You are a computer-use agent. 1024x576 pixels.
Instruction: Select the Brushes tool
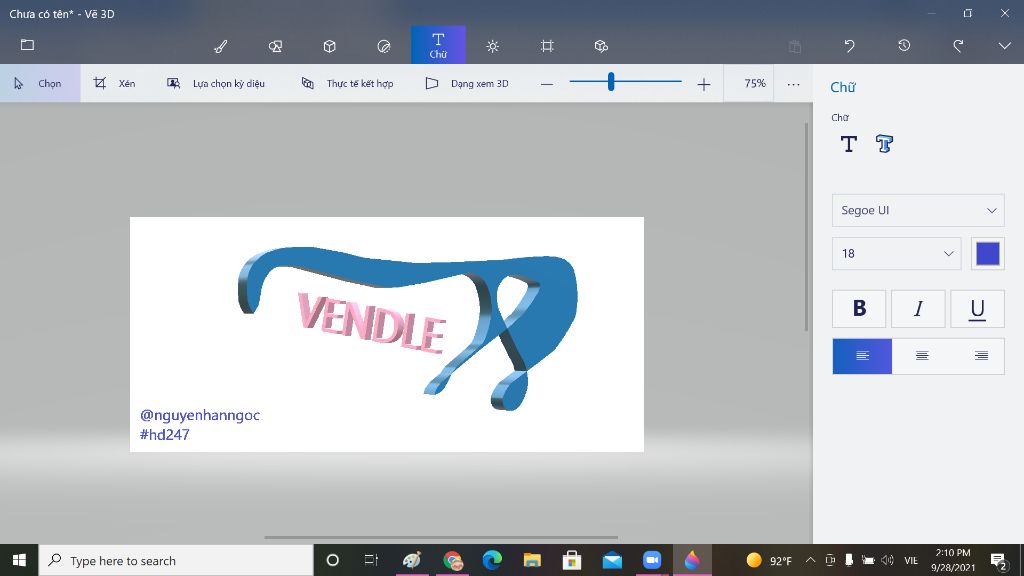[x=221, y=46]
